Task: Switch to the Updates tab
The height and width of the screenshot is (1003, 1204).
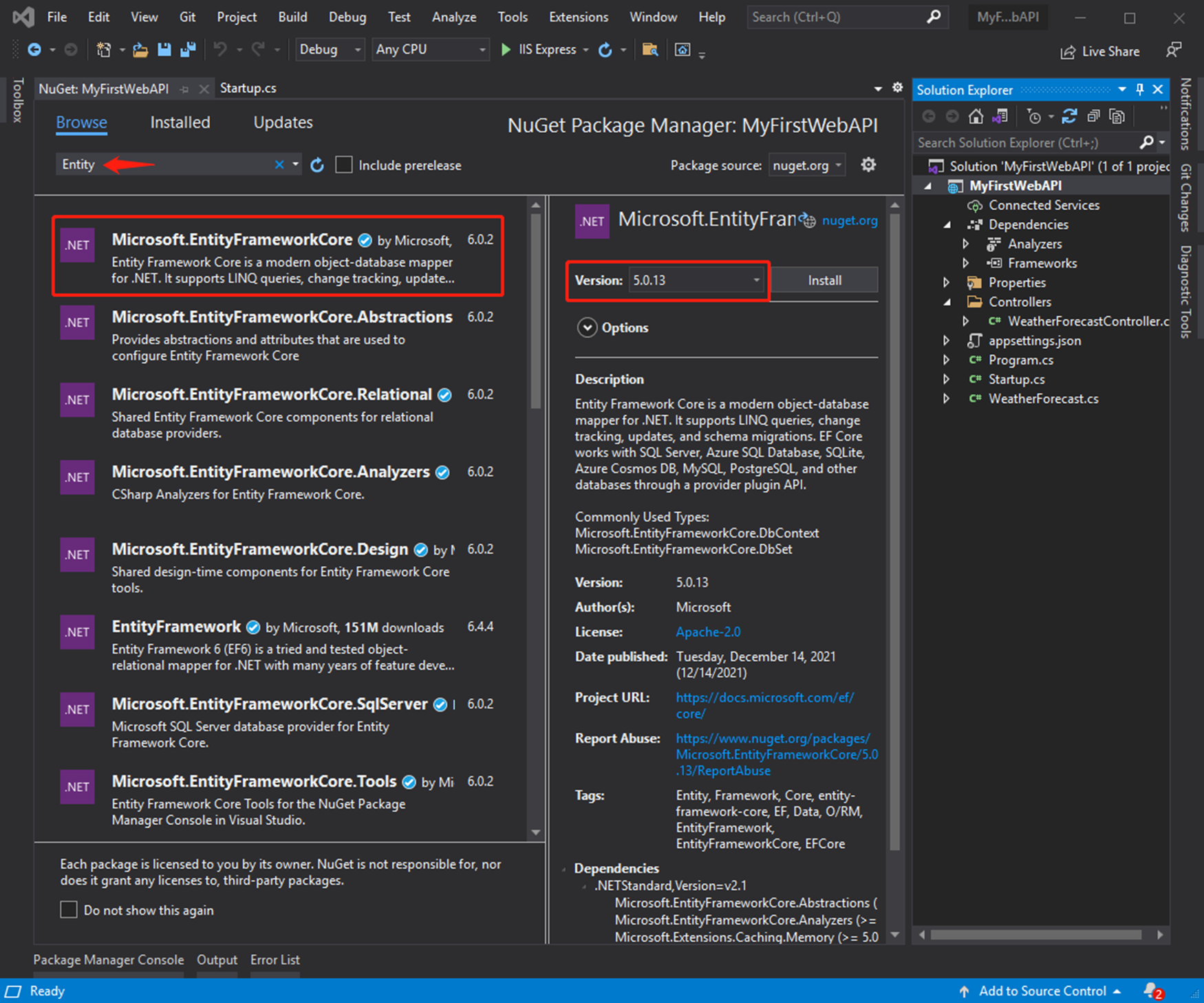Action: click(283, 122)
